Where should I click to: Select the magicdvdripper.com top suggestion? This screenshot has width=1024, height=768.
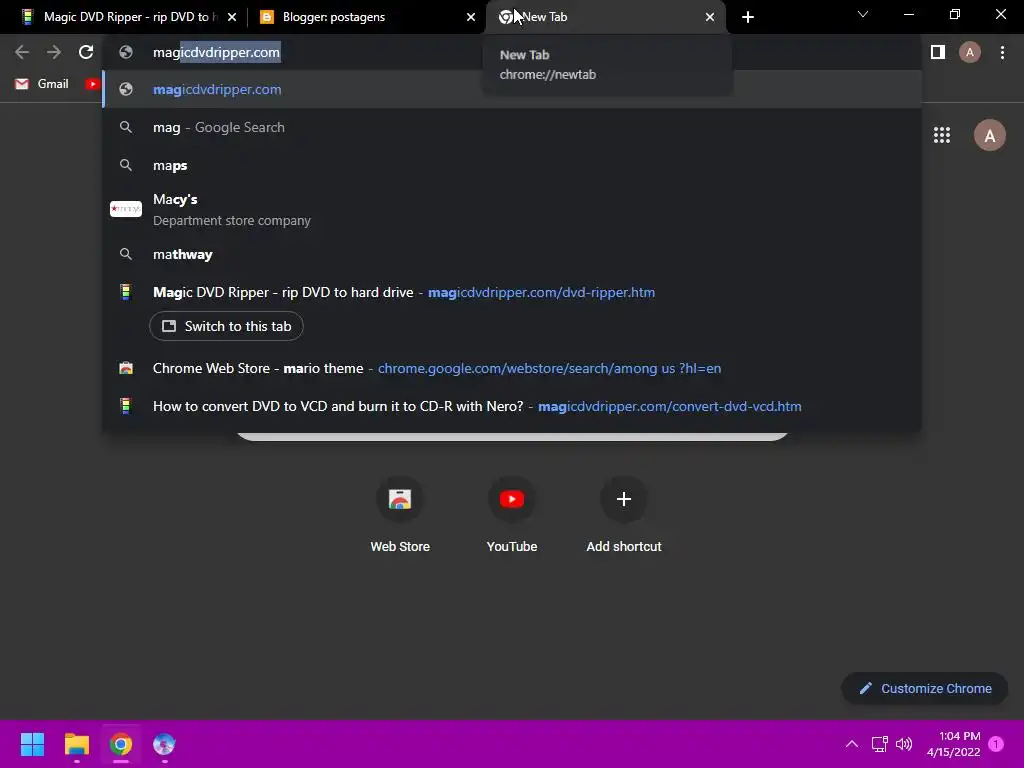[512, 89]
